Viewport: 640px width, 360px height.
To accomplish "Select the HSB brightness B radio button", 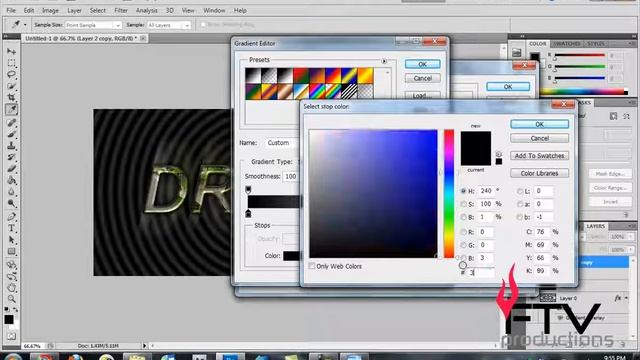I will tap(463, 217).
